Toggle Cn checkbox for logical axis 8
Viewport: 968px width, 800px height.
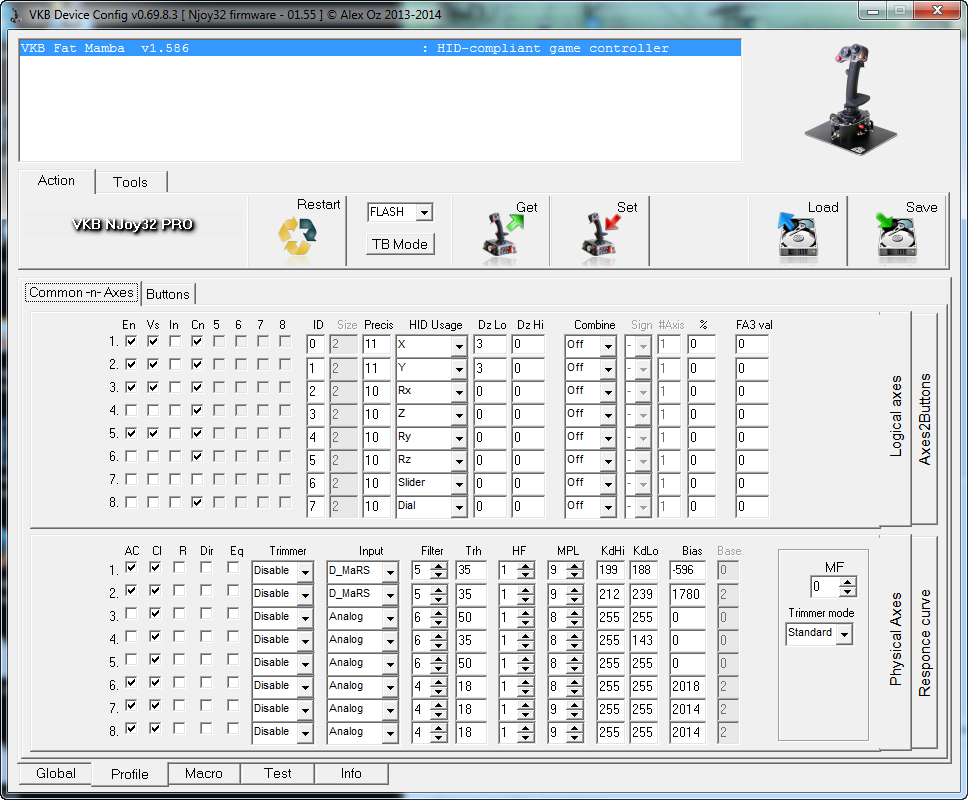(x=197, y=502)
